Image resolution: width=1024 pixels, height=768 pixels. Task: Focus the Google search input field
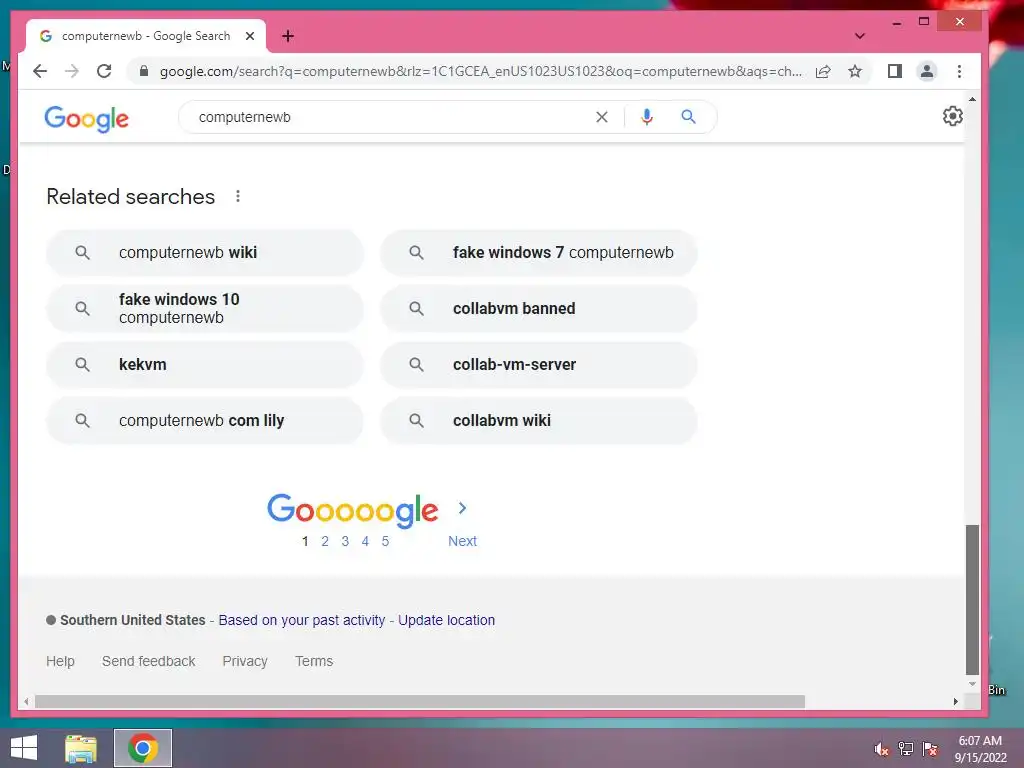click(392, 117)
